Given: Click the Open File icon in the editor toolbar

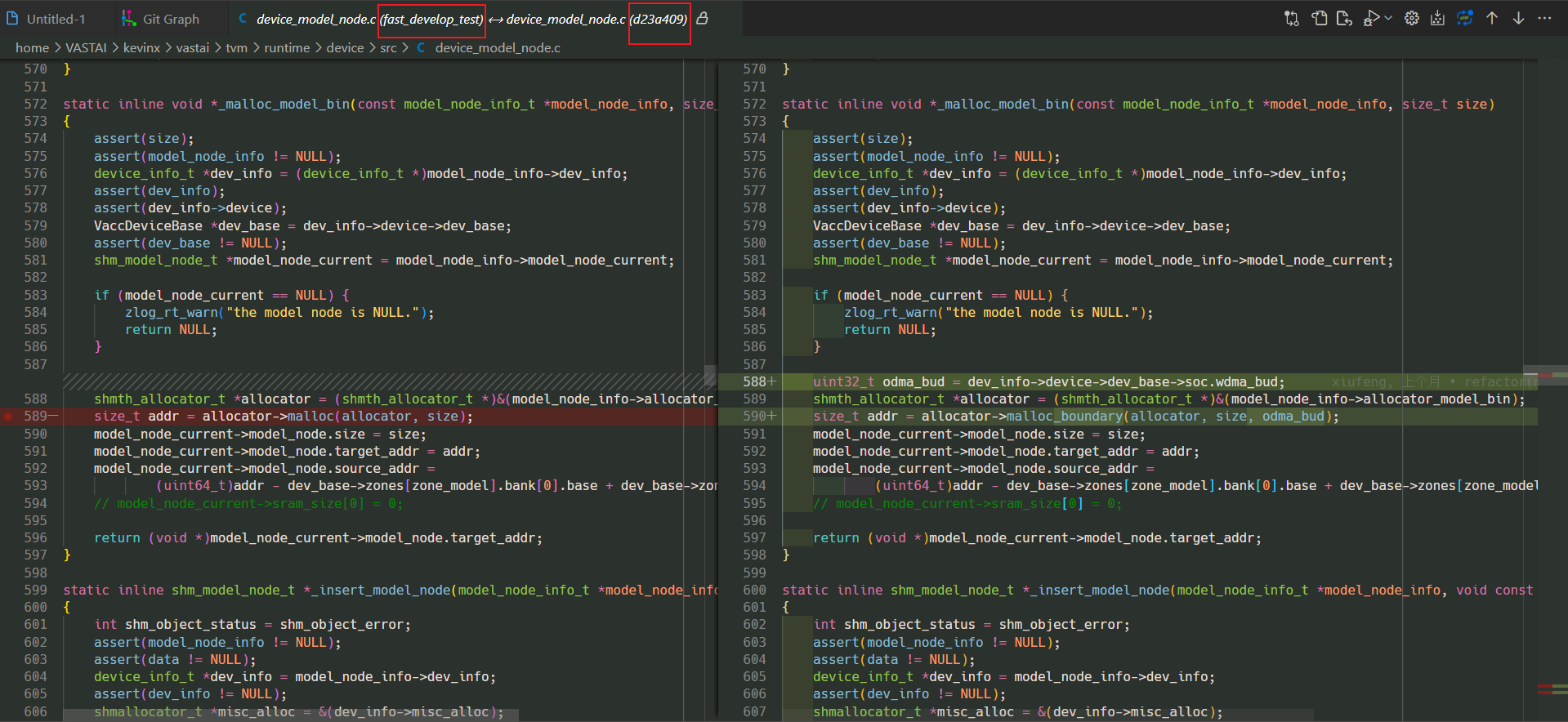Looking at the screenshot, I should (x=1319, y=18).
